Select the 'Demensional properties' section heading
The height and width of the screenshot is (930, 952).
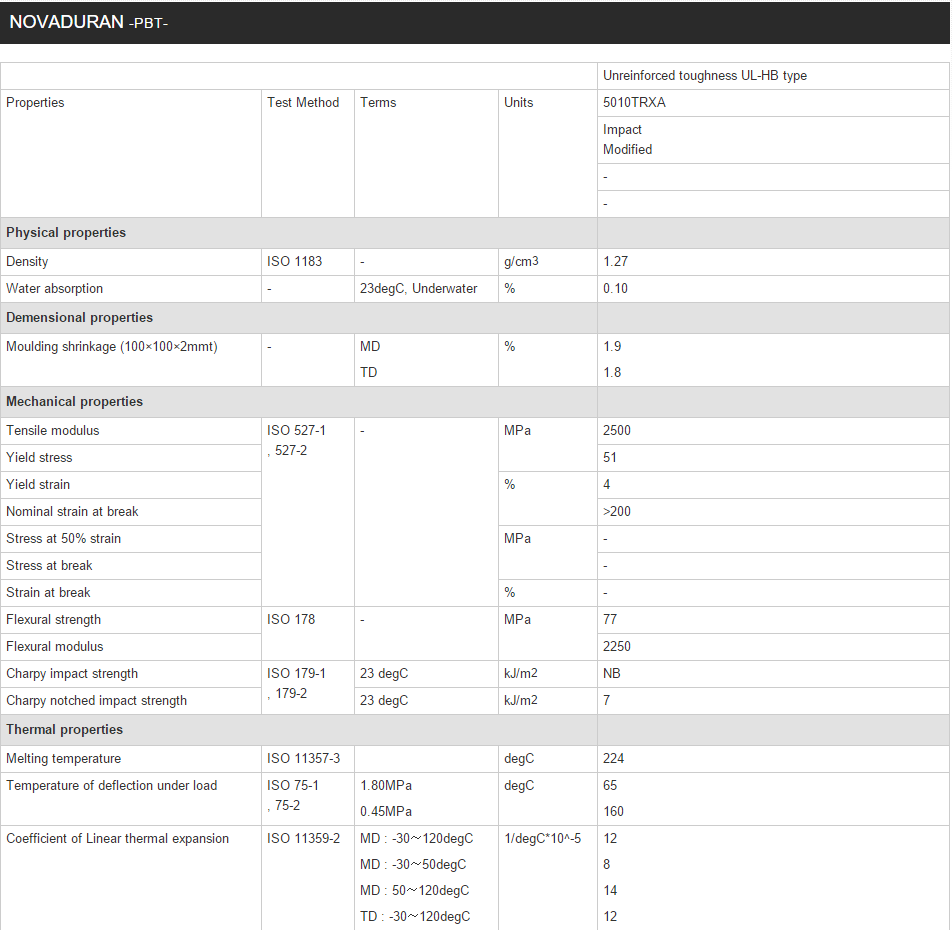80,317
